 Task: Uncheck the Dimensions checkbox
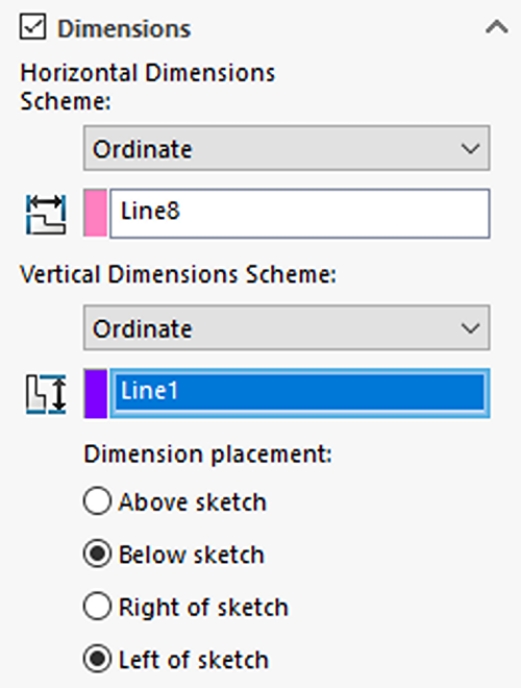(32, 27)
